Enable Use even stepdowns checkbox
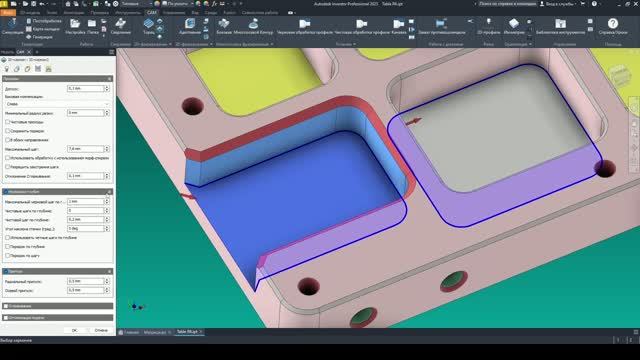 click(x=7, y=238)
